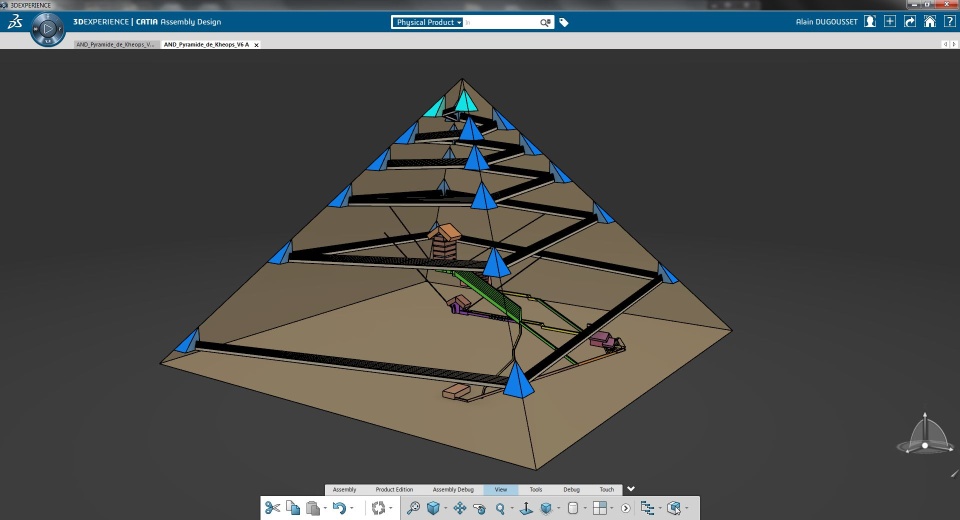Click the Copy icon in the bottom toolbar

(x=293, y=508)
